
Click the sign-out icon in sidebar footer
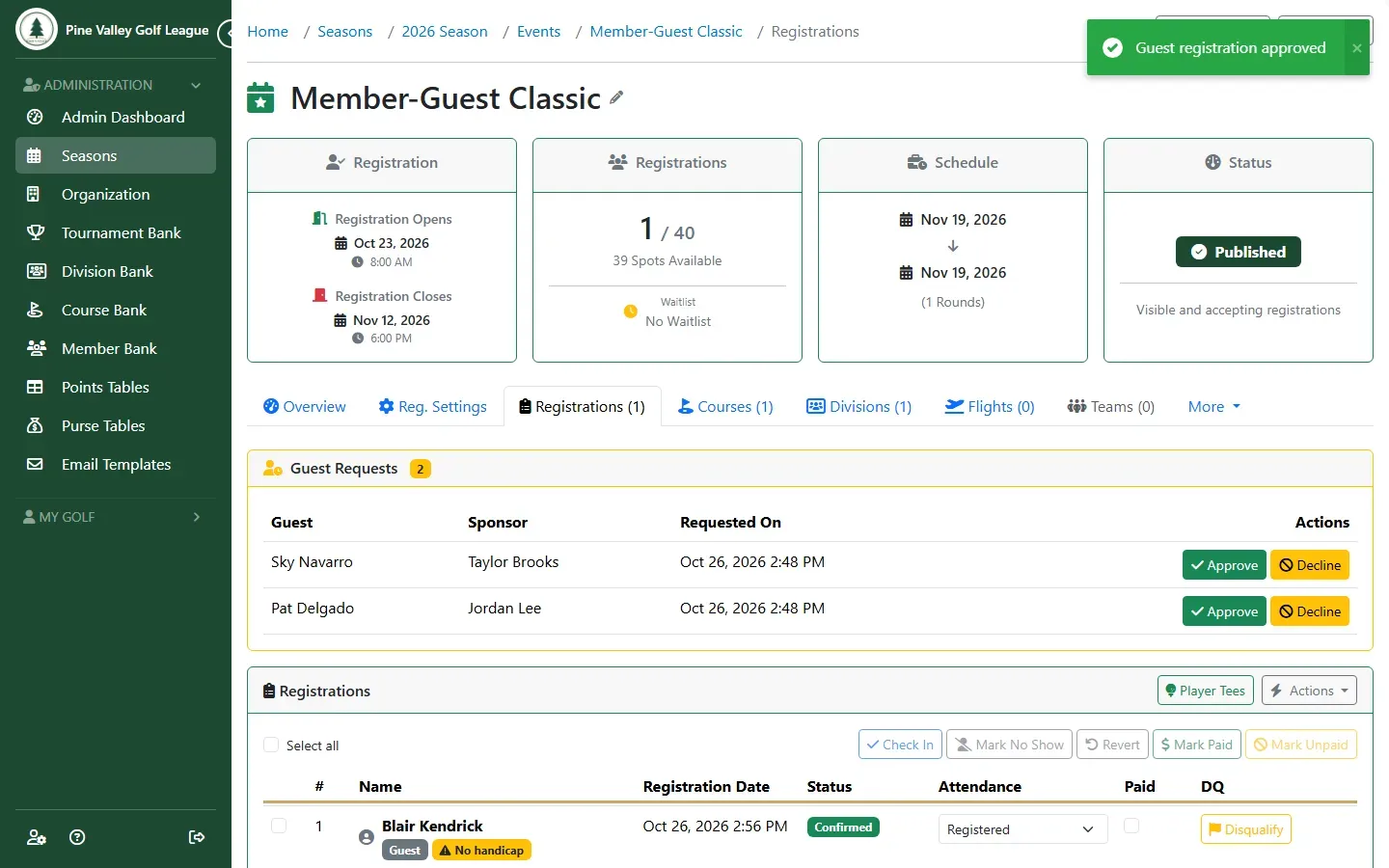197,837
